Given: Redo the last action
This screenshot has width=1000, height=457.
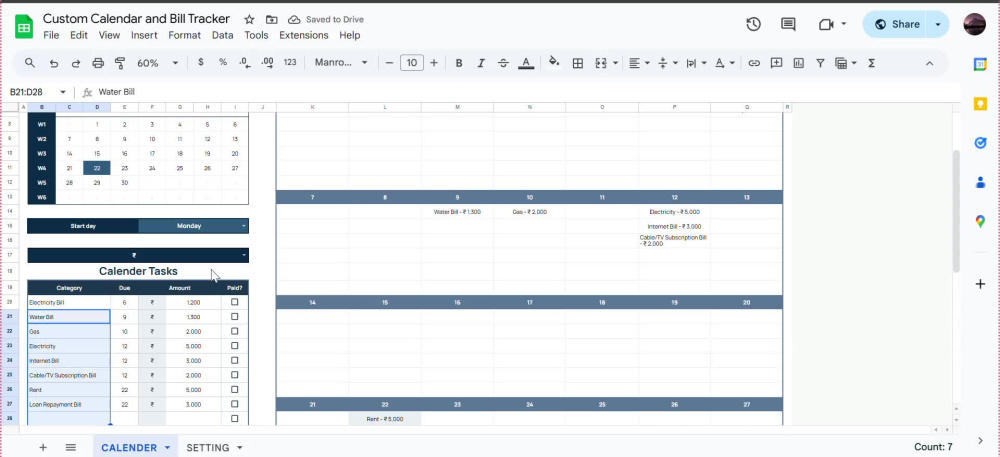Looking at the screenshot, I should pyautogui.click(x=75, y=62).
